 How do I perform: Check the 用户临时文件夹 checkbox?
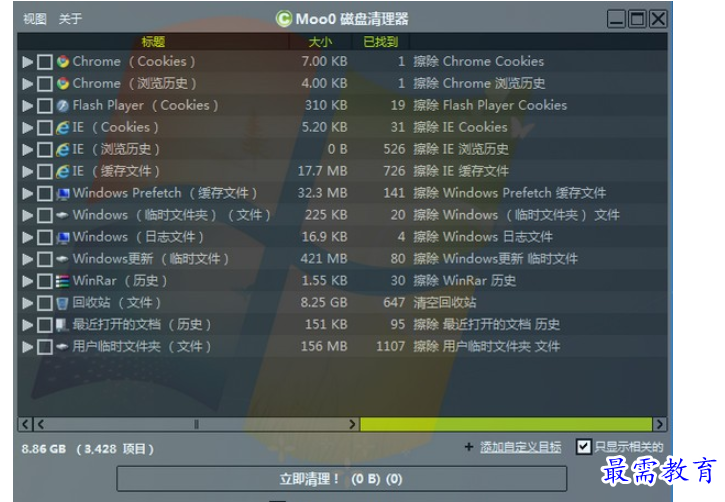point(45,347)
